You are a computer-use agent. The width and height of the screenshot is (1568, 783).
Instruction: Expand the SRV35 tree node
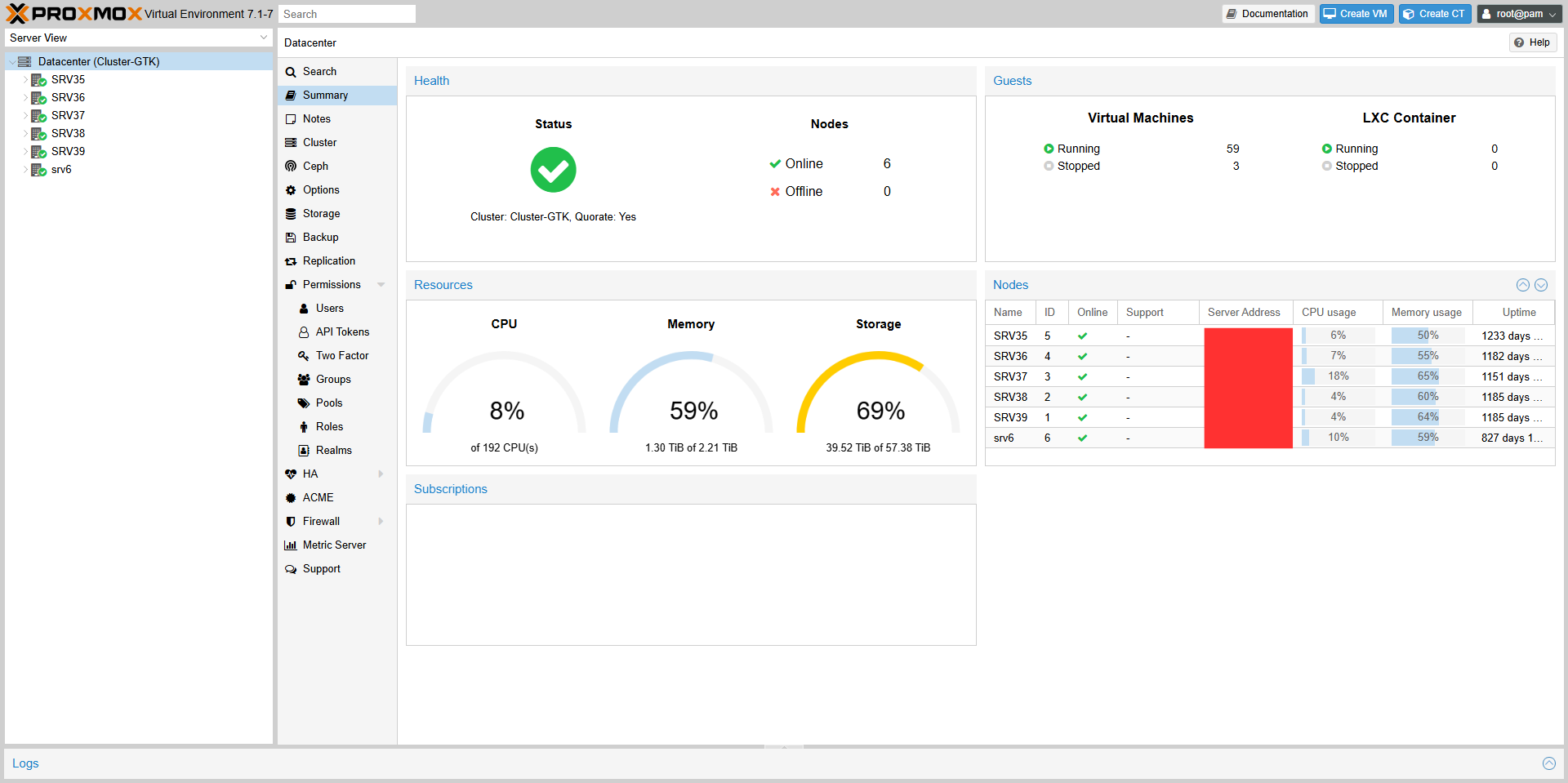[x=25, y=80]
